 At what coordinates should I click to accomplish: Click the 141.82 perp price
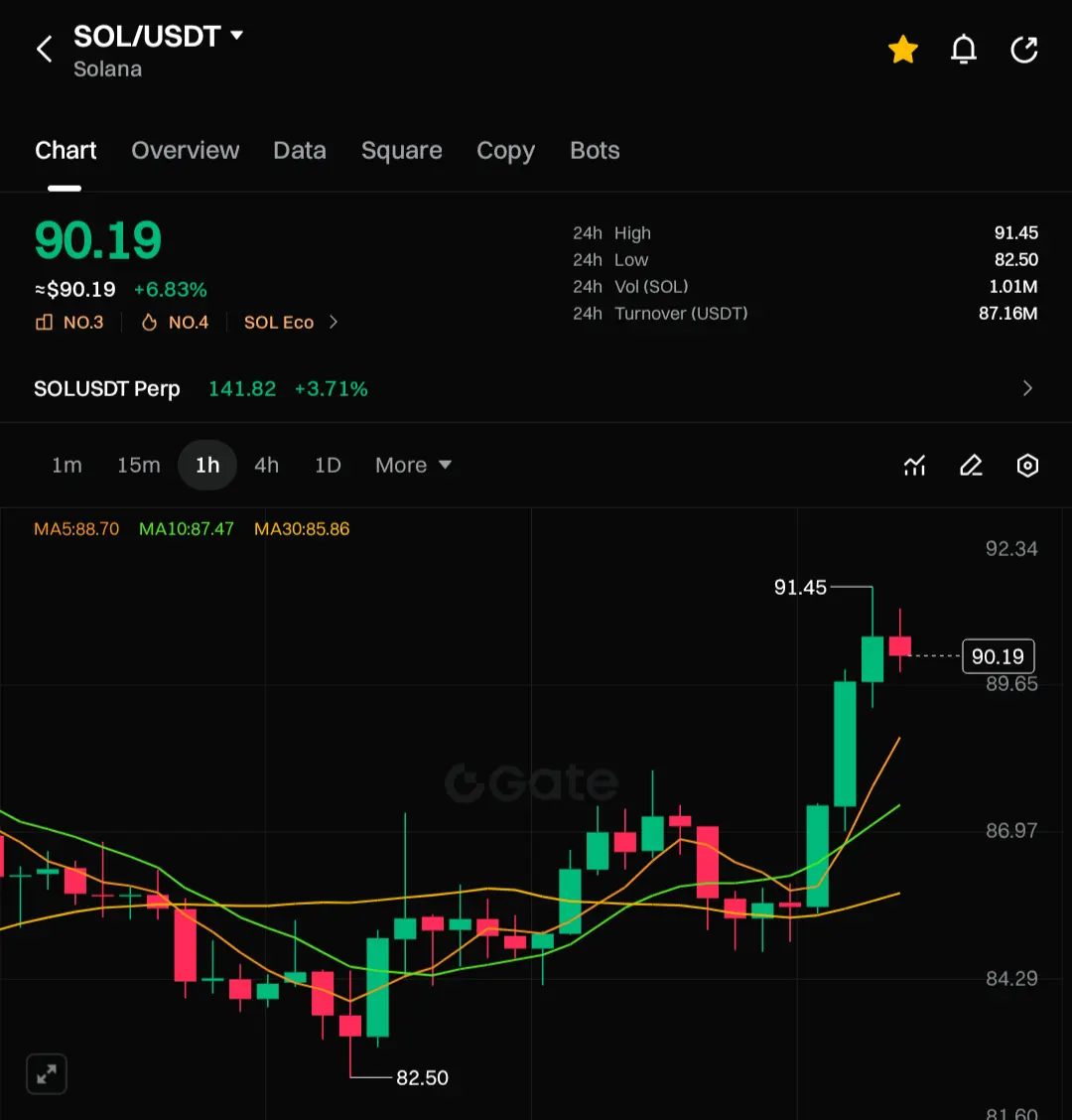click(241, 388)
